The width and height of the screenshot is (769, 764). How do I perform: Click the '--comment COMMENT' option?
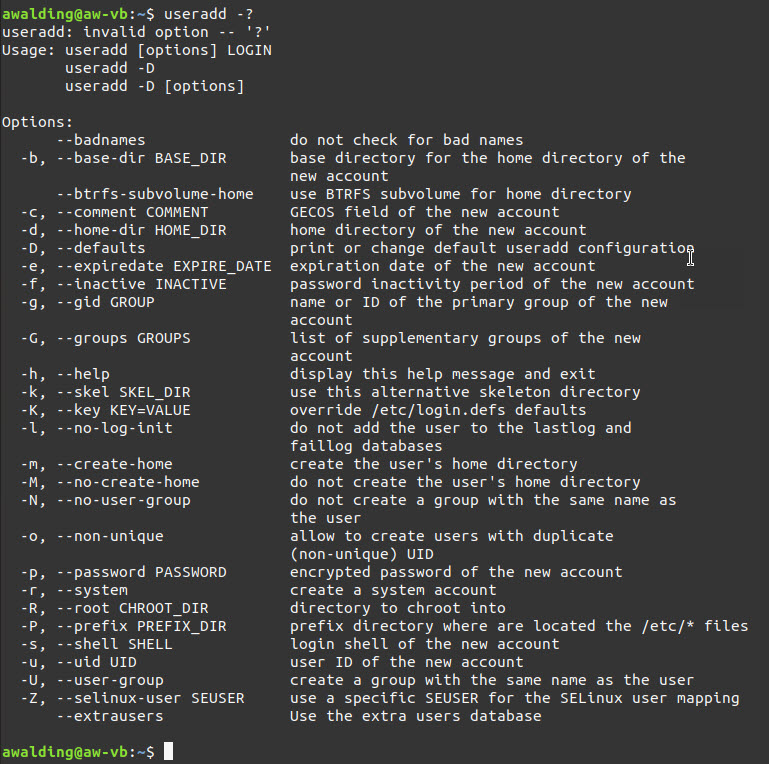point(124,212)
